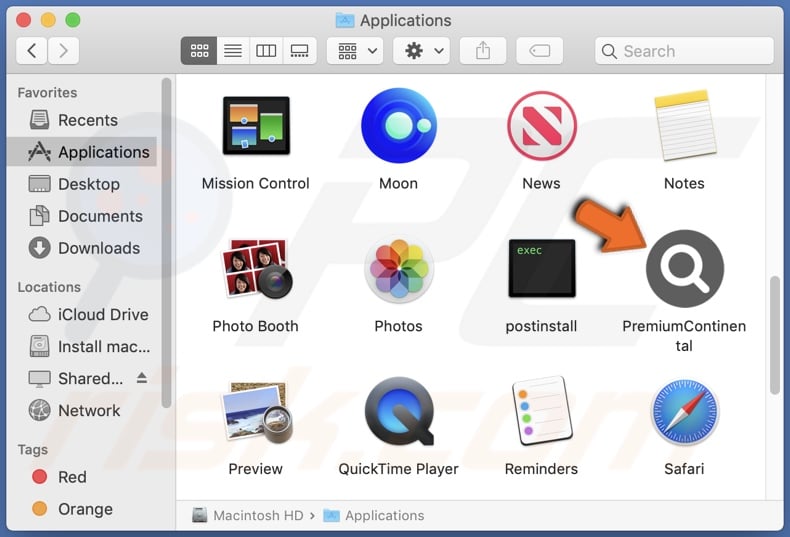Image resolution: width=790 pixels, height=537 pixels.
Task: Select the QuickTime Player app icon
Action: [x=399, y=411]
